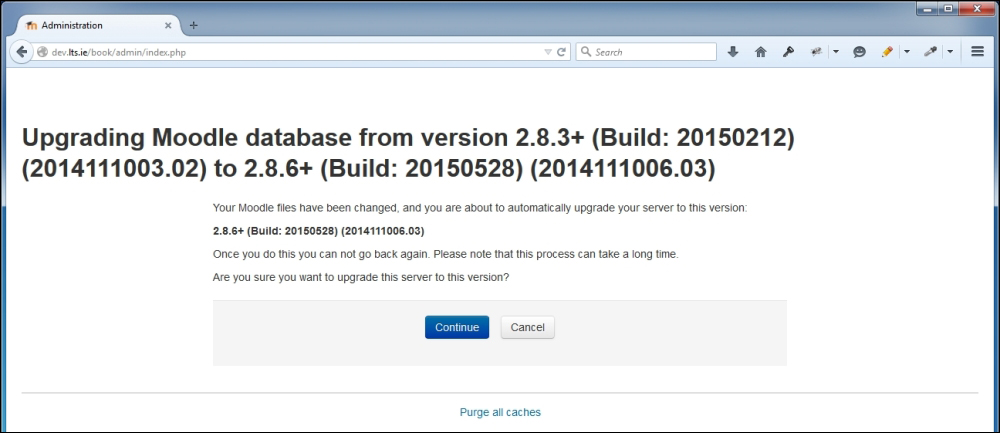Close the Administration tab
Screen dimensions: 1000x433
tap(168, 26)
